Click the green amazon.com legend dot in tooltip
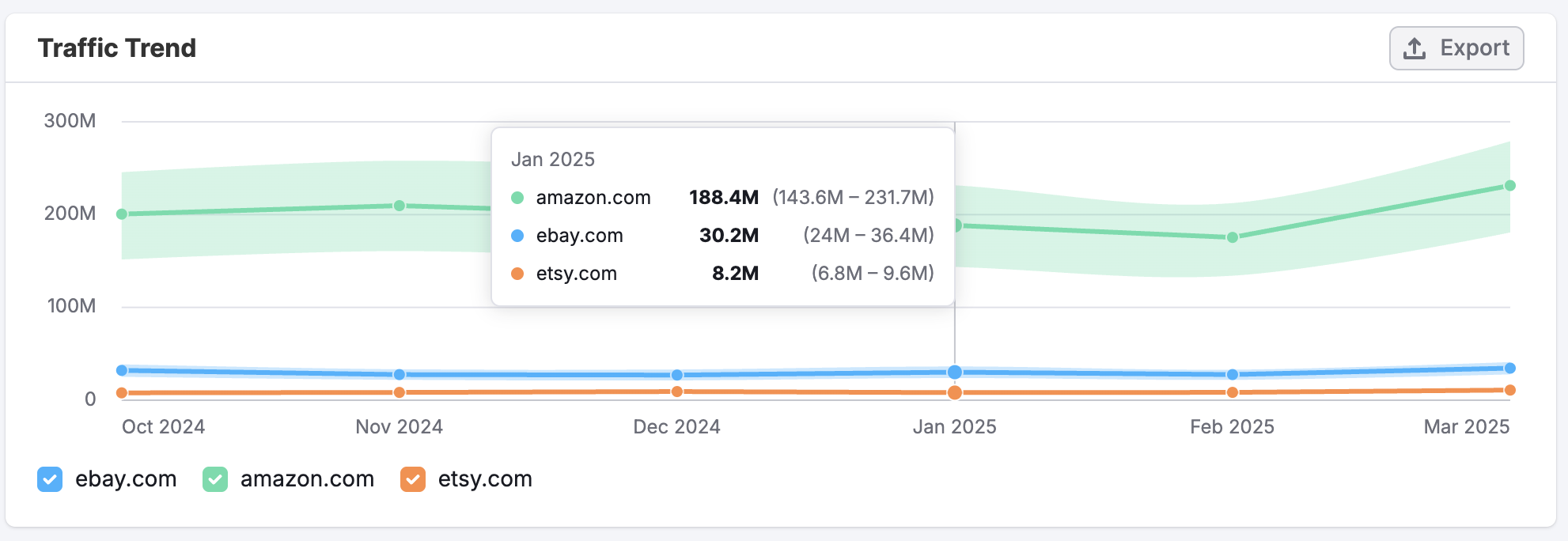This screenshot has width=1568, height=541. click(517, 197)
